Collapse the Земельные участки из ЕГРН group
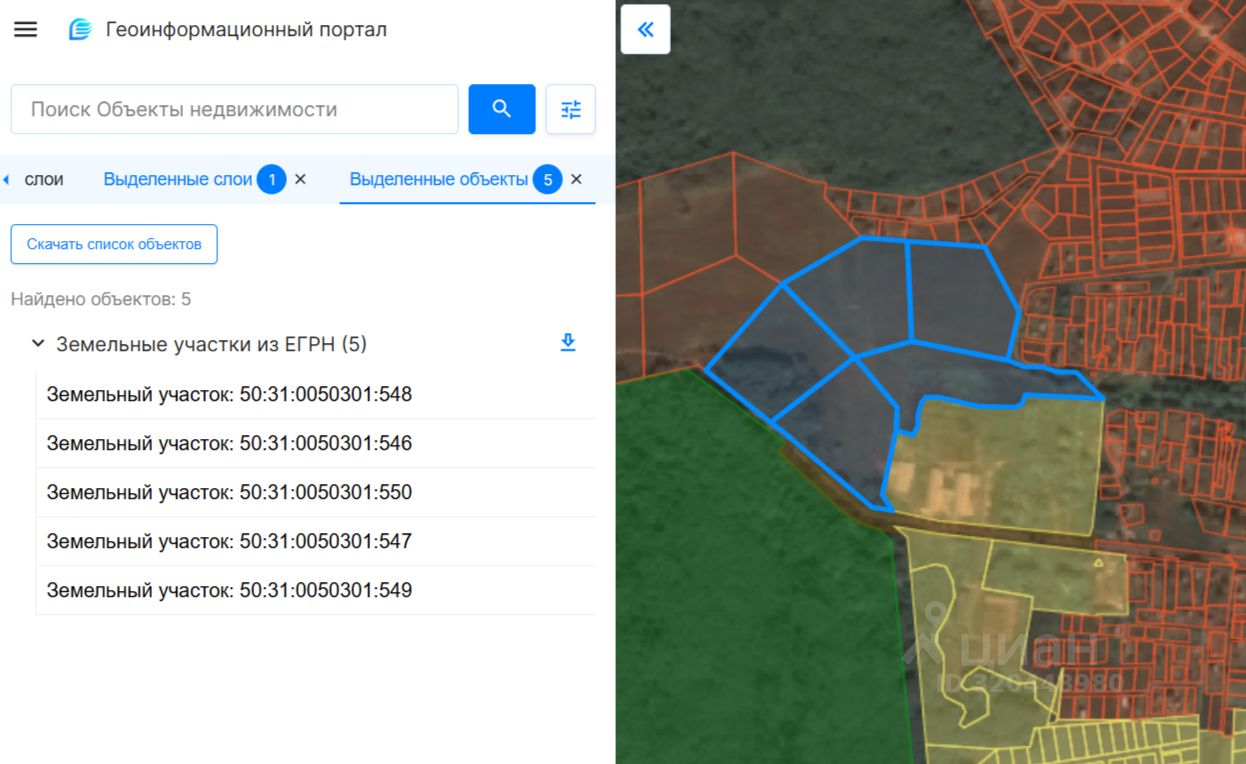 click(x=38, y=343)
